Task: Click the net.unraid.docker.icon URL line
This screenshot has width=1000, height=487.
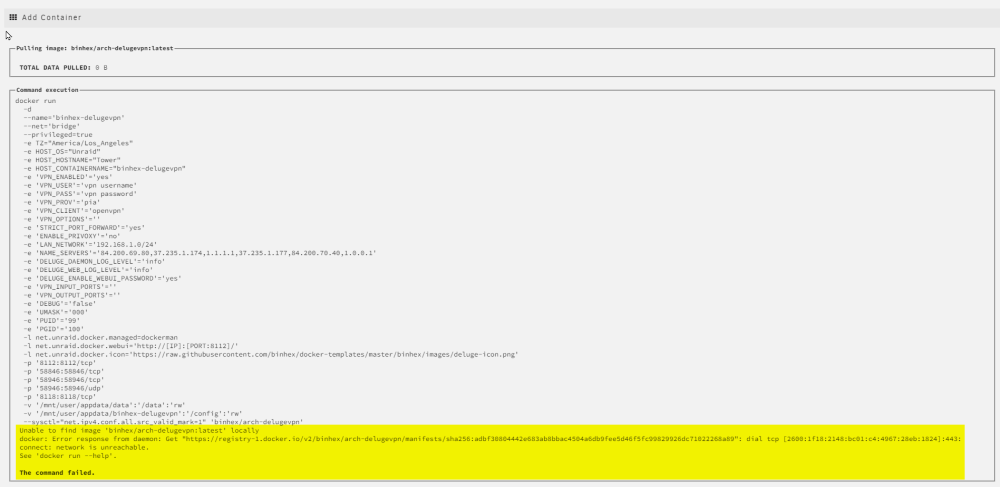Action: tap(270, 353)
